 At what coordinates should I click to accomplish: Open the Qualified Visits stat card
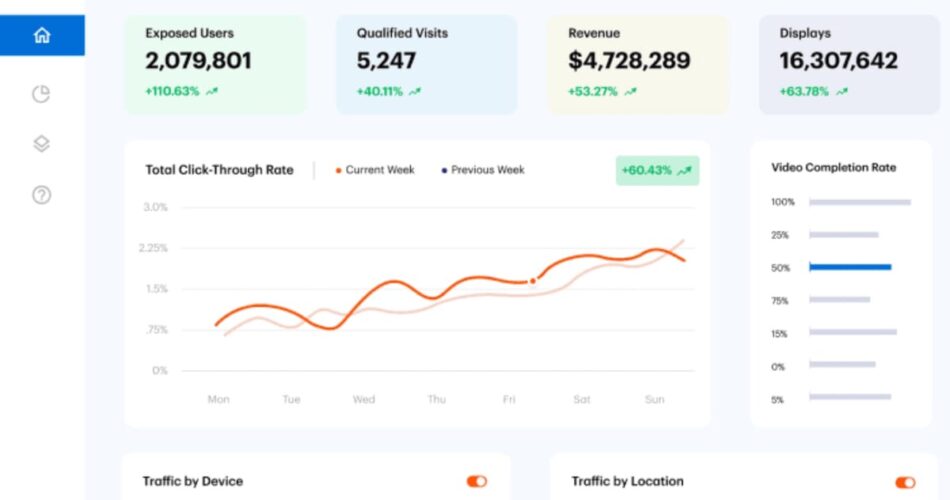[x=426, y=64]
